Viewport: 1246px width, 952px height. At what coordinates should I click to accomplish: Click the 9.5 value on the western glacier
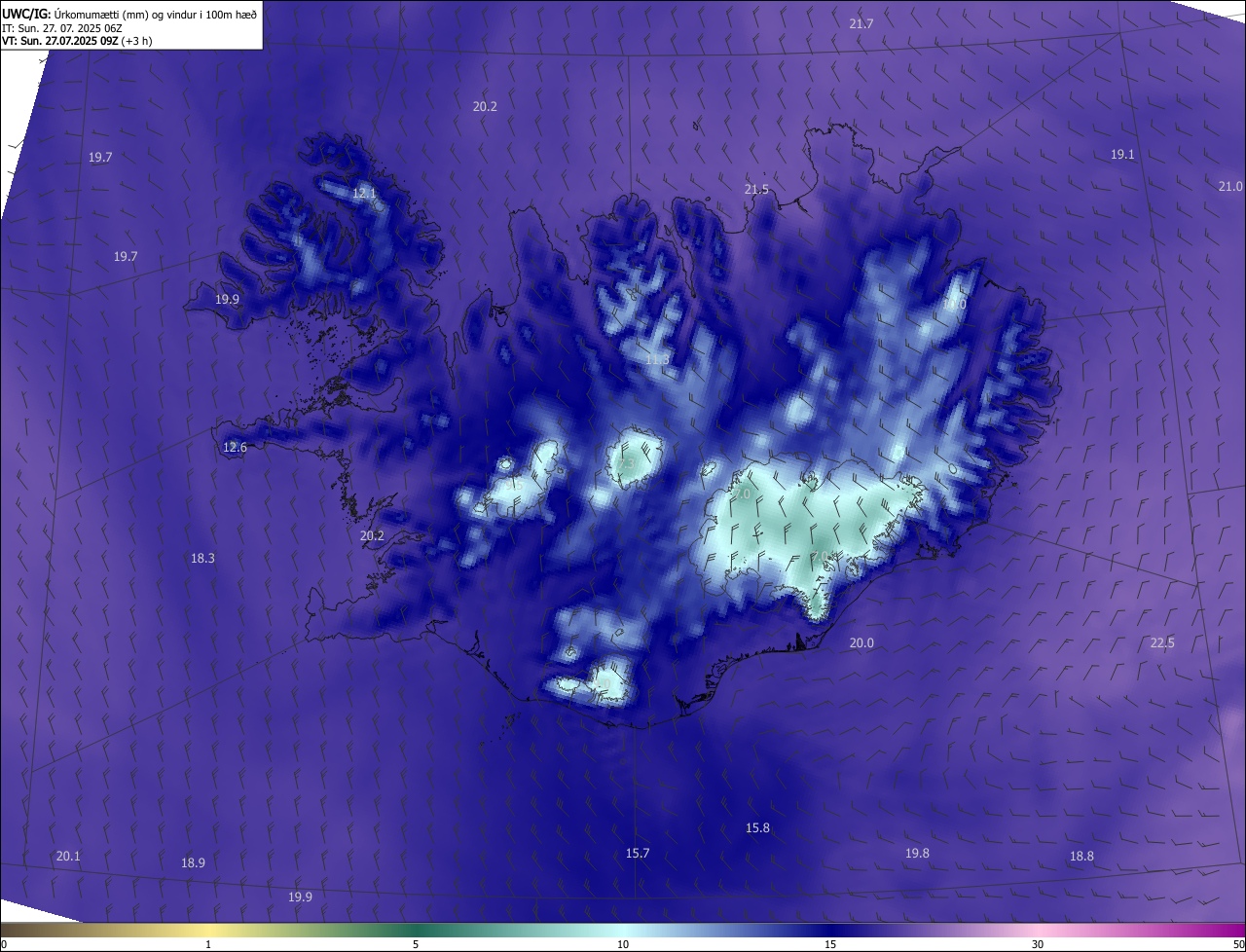click(x=516, y=484)
